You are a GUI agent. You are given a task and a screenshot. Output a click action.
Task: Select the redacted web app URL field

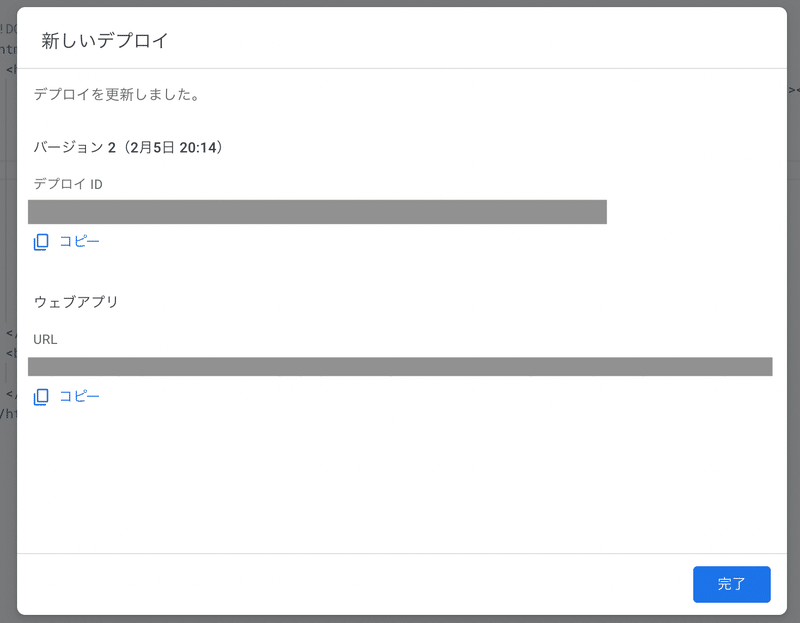point(400,367)
